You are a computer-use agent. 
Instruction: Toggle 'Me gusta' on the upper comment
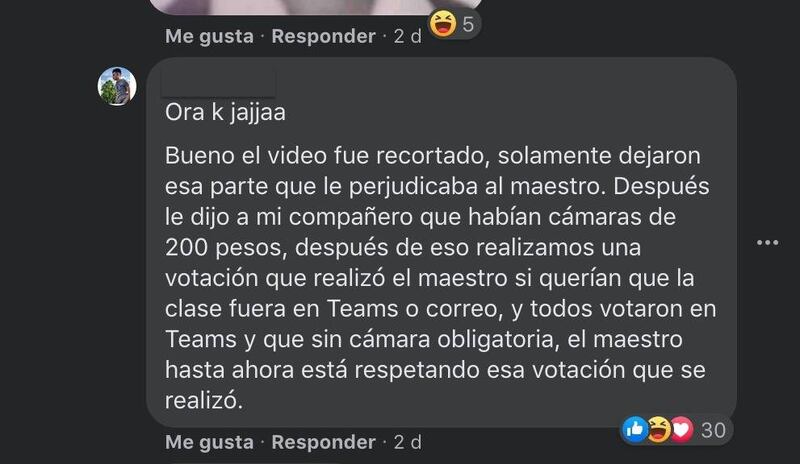(209, 36)
